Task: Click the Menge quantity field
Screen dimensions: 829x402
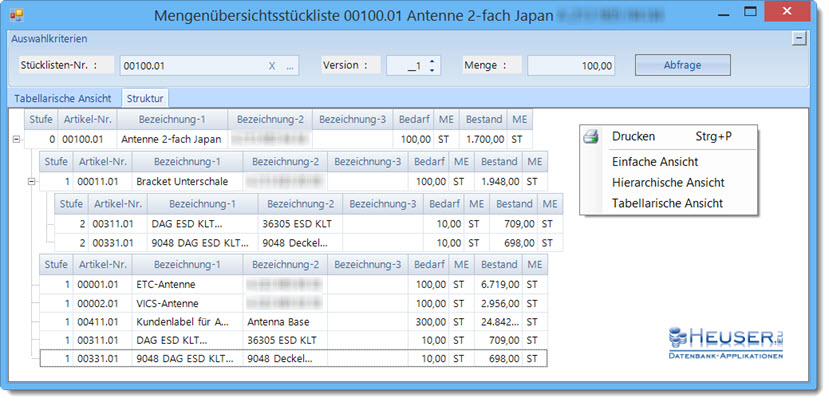Action: tap(571, 66)
